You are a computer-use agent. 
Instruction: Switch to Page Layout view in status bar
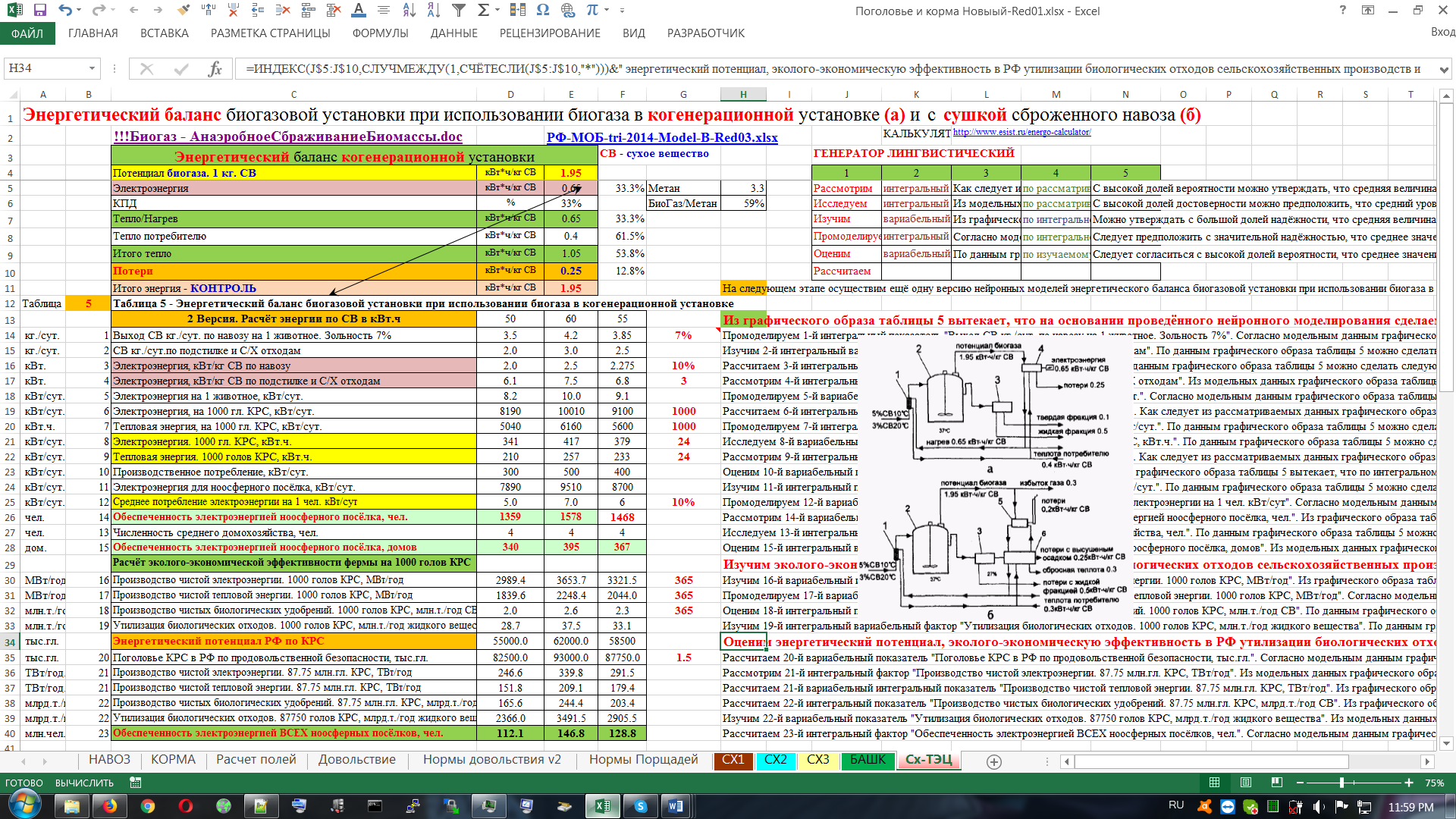click(1246, 783)
